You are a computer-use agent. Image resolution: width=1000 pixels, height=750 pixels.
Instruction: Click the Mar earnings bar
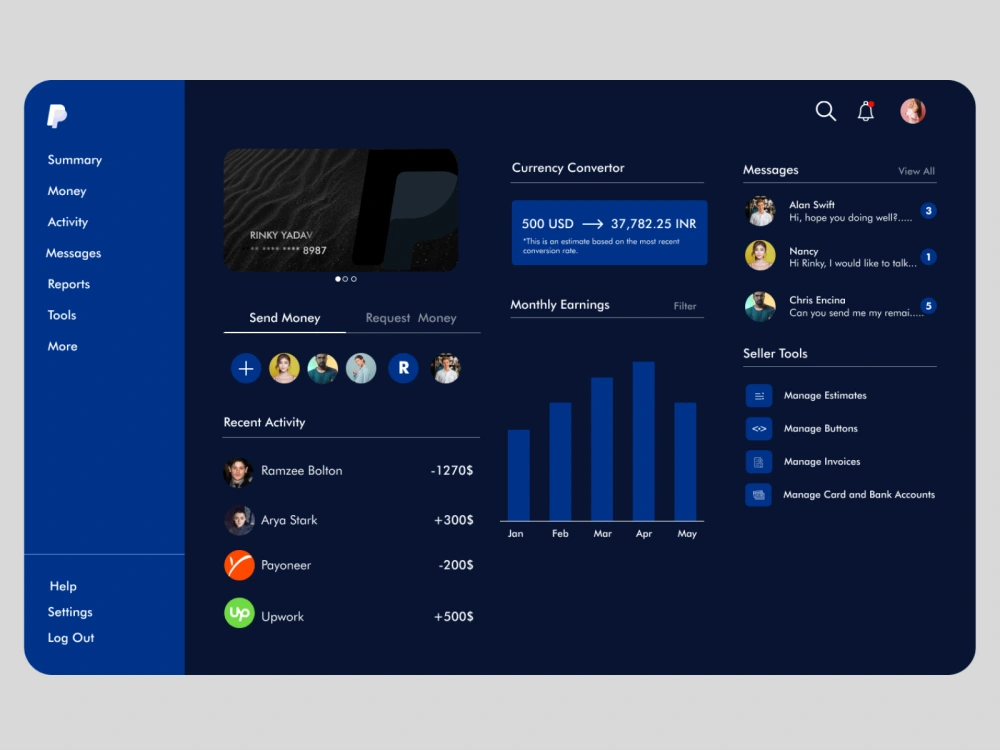(602, 449)
